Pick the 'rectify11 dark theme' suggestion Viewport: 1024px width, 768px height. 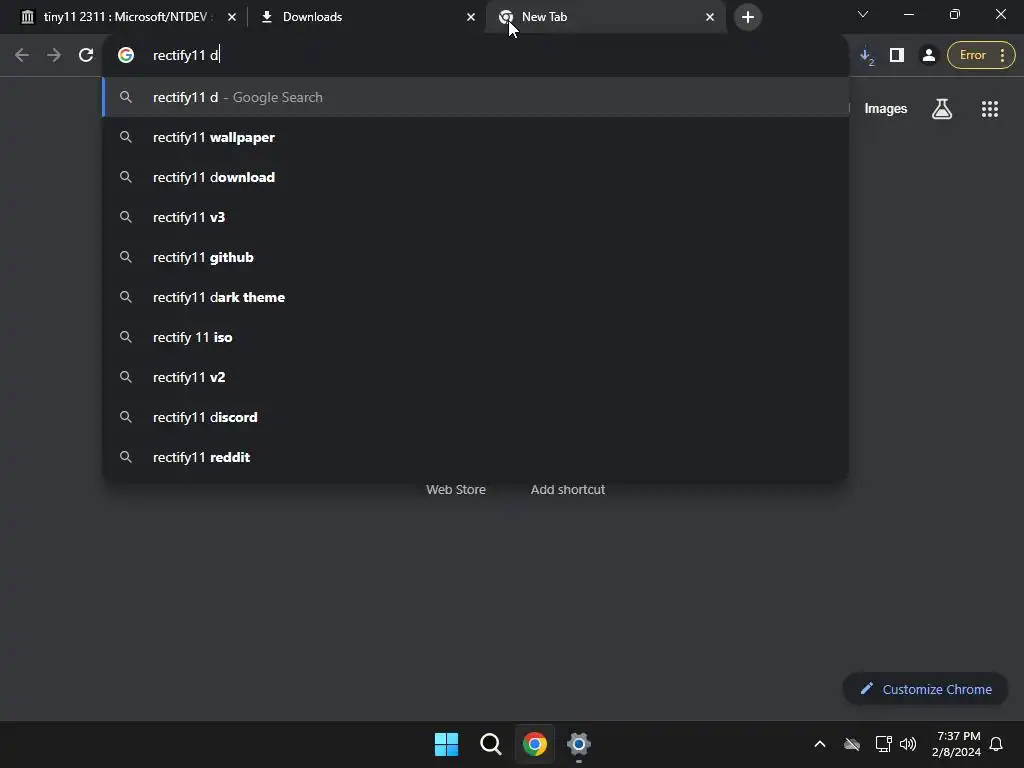[x=476, y=297]
